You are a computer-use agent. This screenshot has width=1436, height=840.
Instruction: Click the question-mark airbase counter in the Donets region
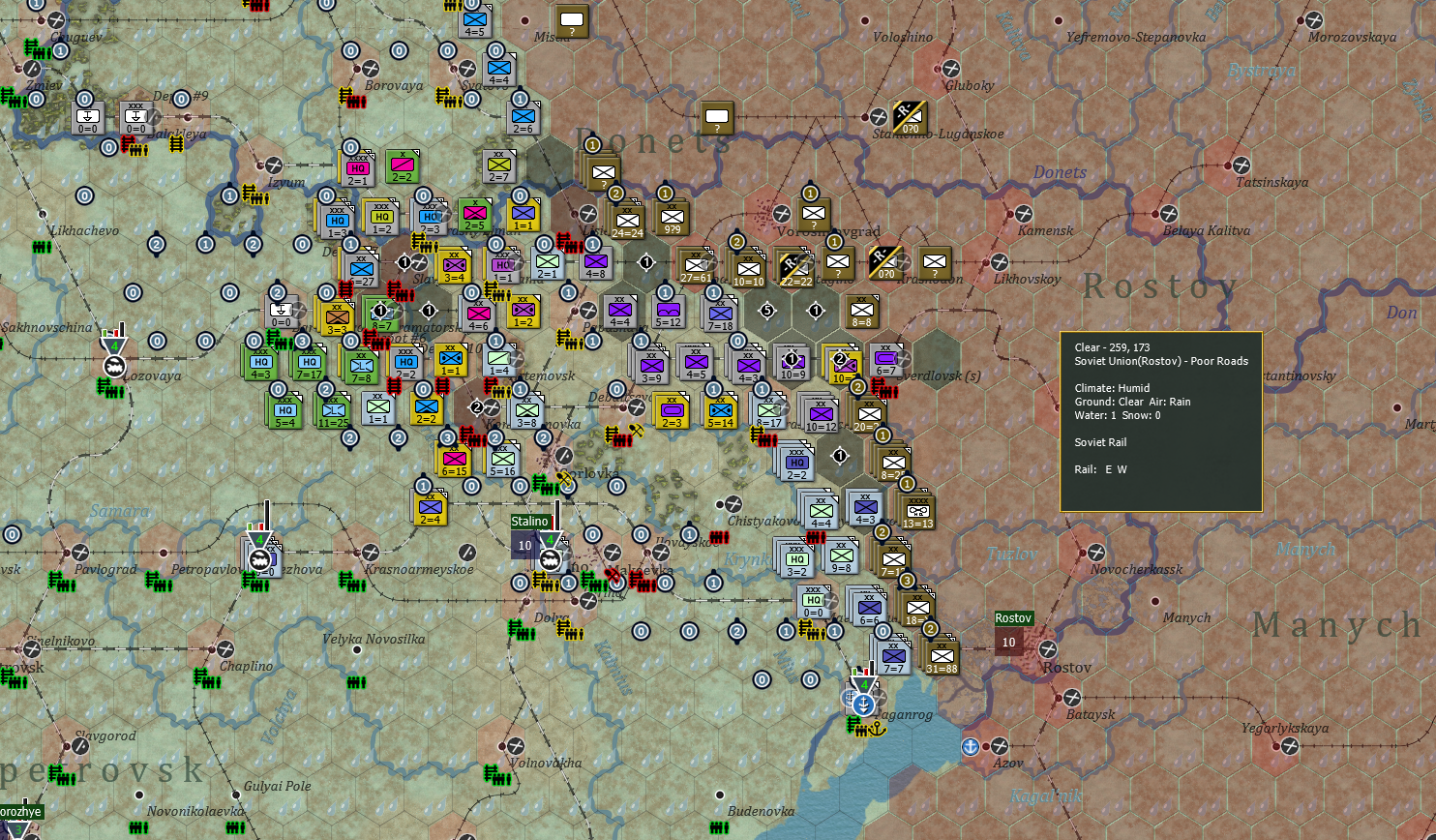[x=716, y=119]
